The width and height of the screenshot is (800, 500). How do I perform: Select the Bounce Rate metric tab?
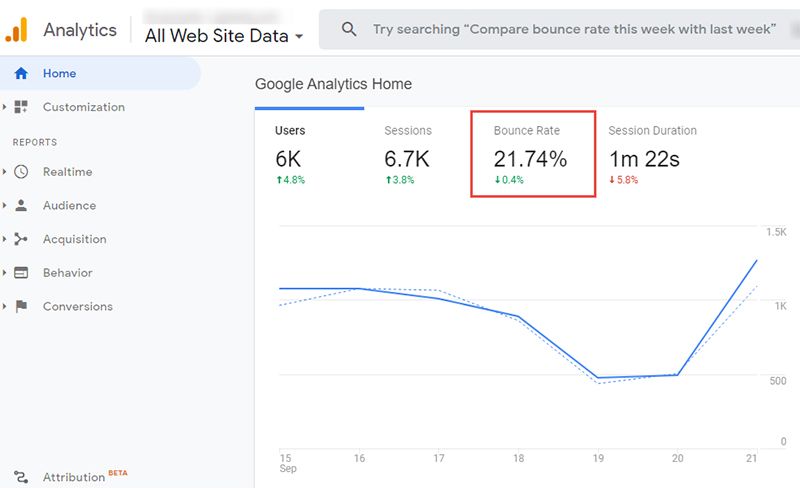(533, 154)
